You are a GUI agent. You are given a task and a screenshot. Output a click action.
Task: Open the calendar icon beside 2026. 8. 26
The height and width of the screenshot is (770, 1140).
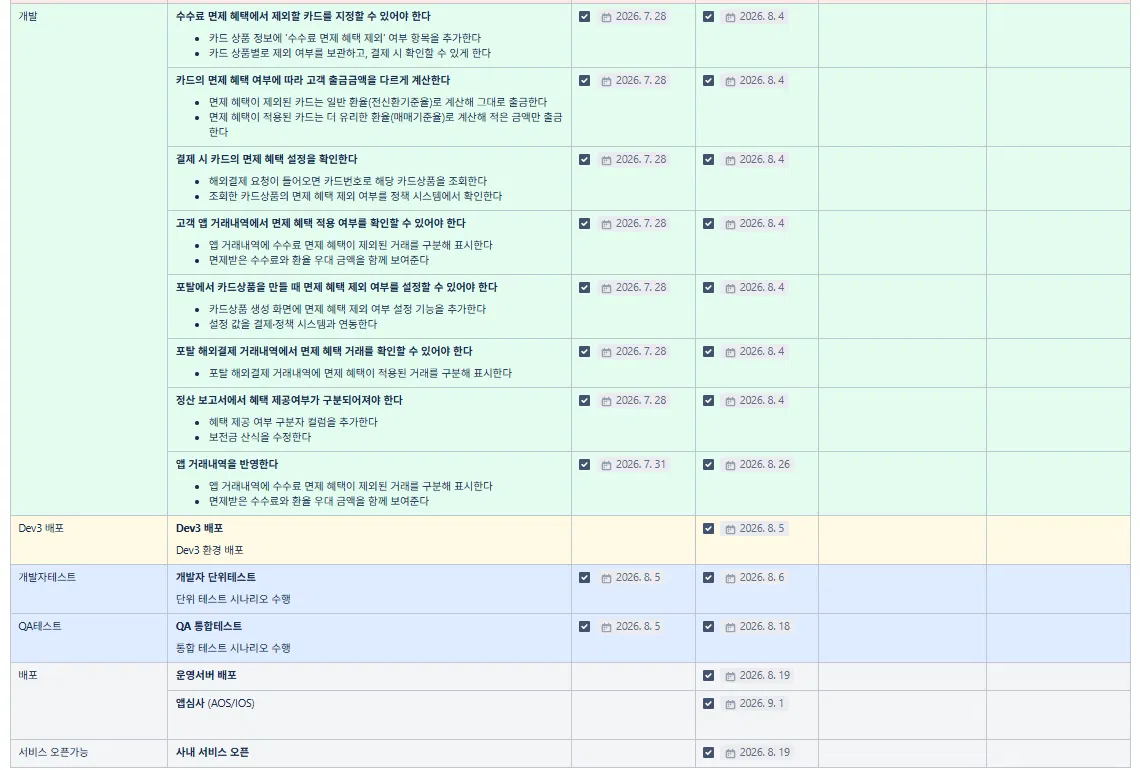(730, 465)
